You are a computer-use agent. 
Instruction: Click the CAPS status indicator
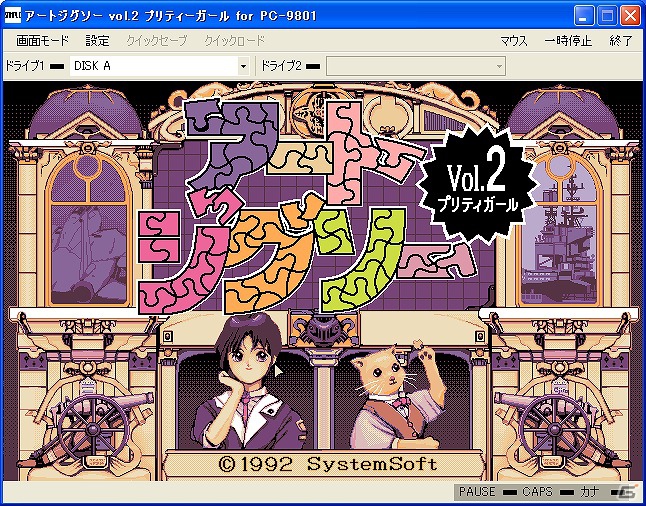coord(548,492)
